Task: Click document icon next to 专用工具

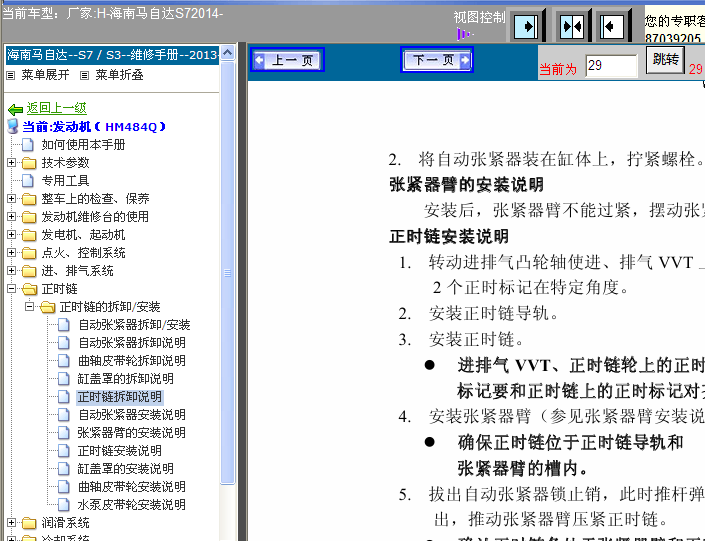Action: click(x=28, y=181)
